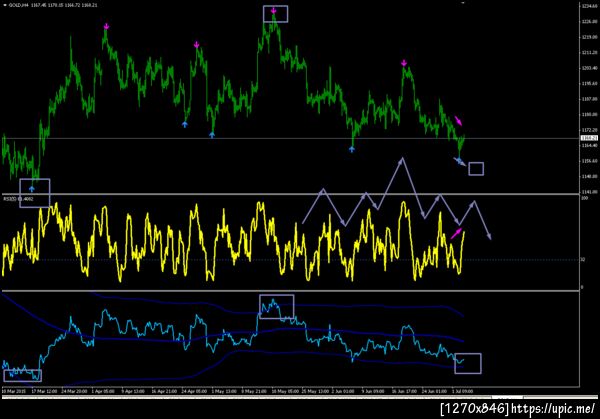Viewport: 600px width, 419px height.
Task: Click the 1187.80 price axis label
Action: click(x=590, y=99)
